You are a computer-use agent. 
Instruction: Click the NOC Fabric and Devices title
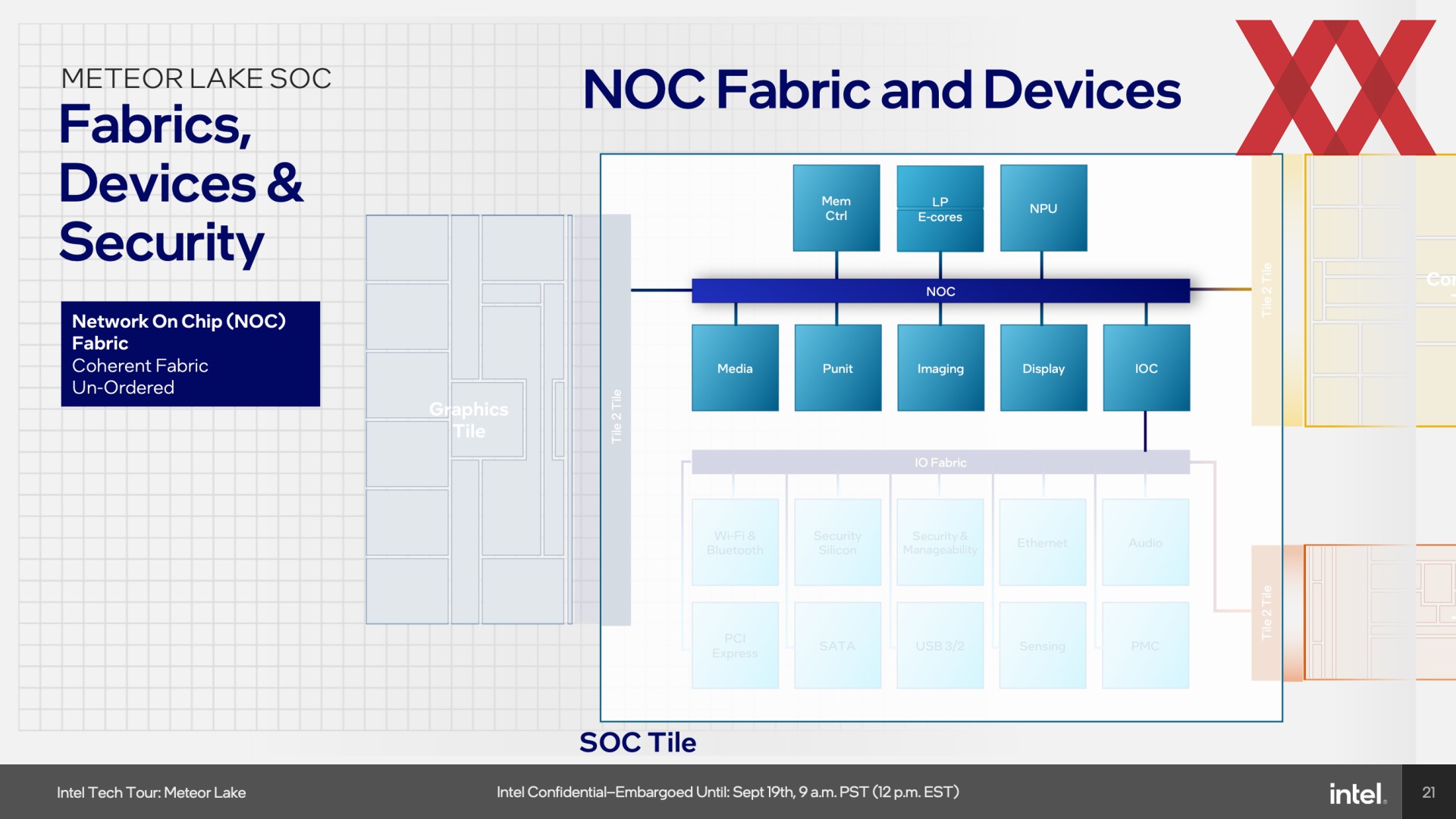click(x=881, y=89)
